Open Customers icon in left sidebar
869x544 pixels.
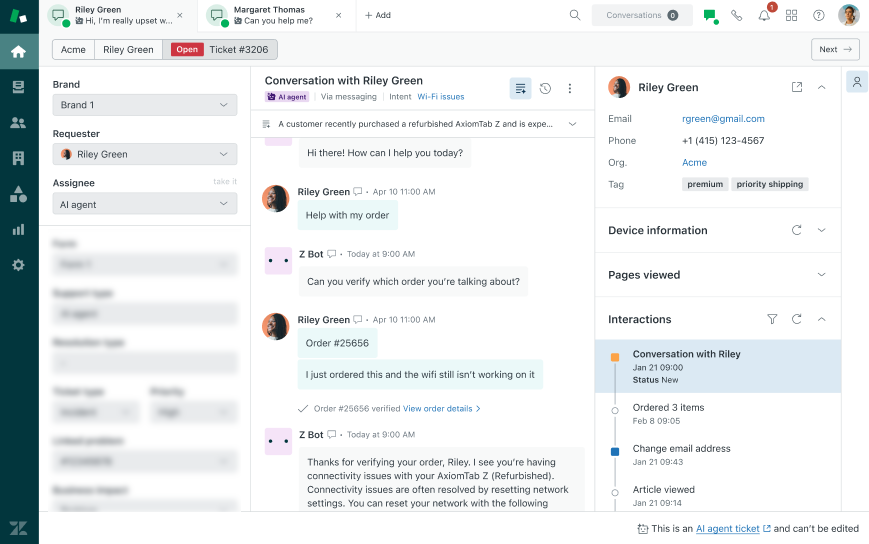click(x=18, y=123)
